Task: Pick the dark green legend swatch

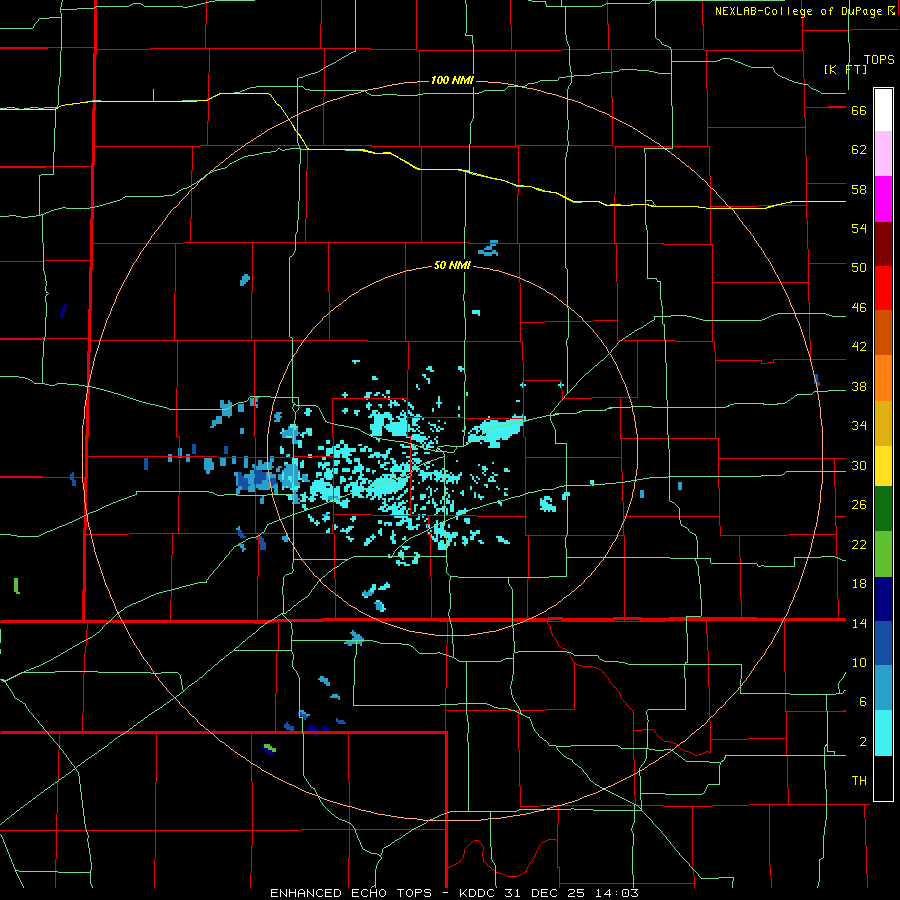Action: (883, 509)
